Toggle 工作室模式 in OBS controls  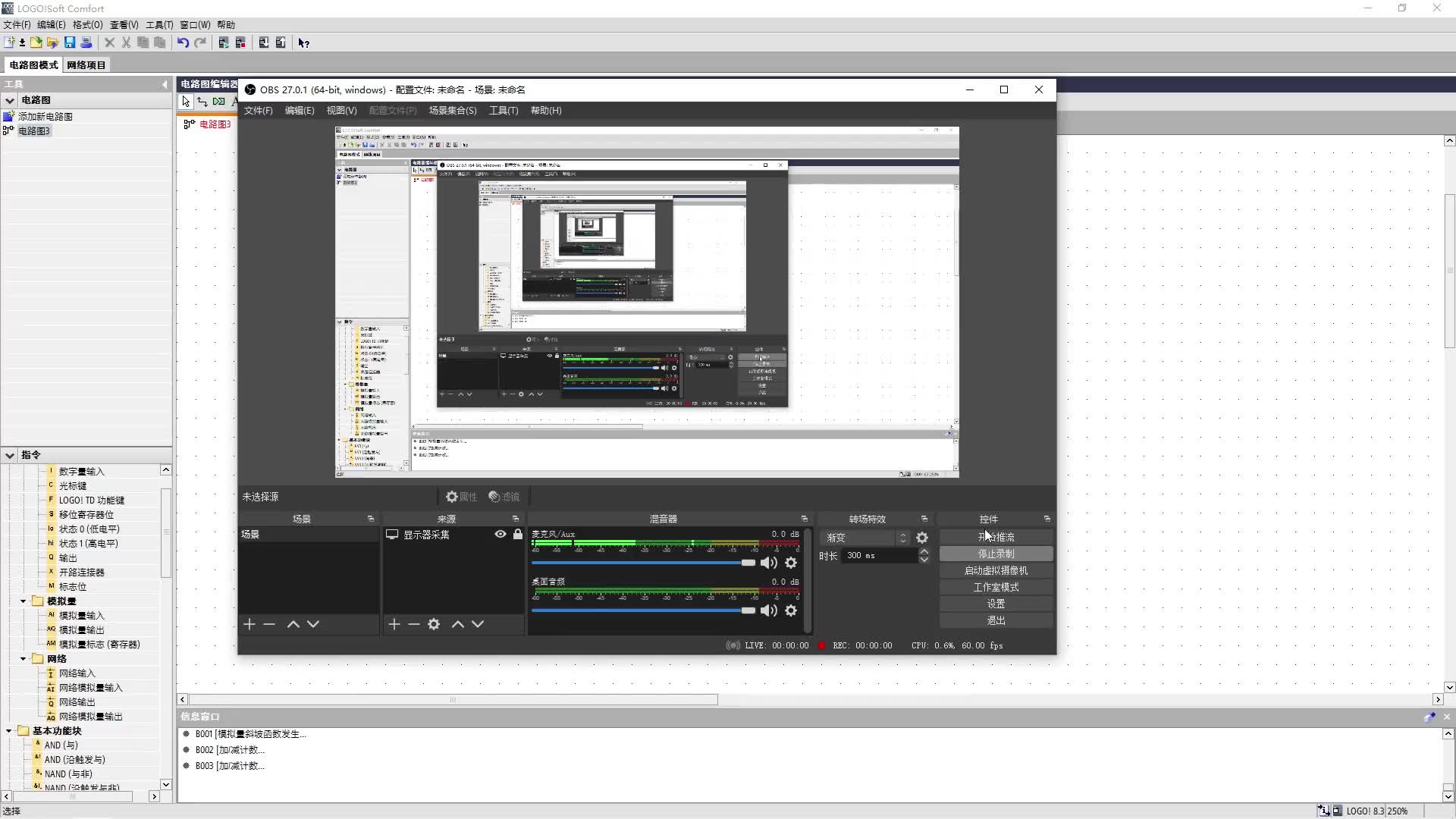pos(996,588)
